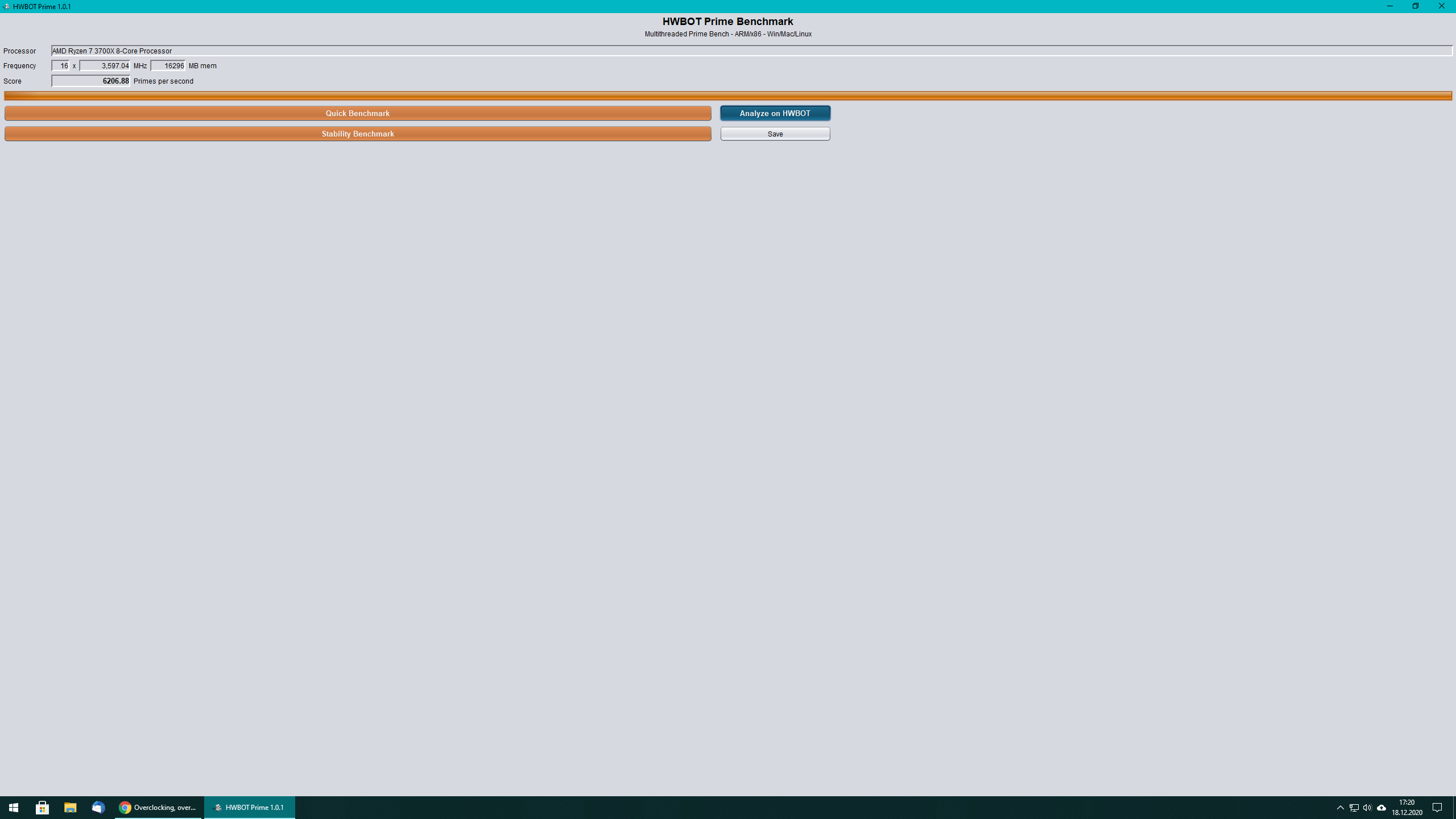The image size is (1456, 819).
Task: Click the core count field showing 16
Action: pyautogui.click(x=60, y=65)
